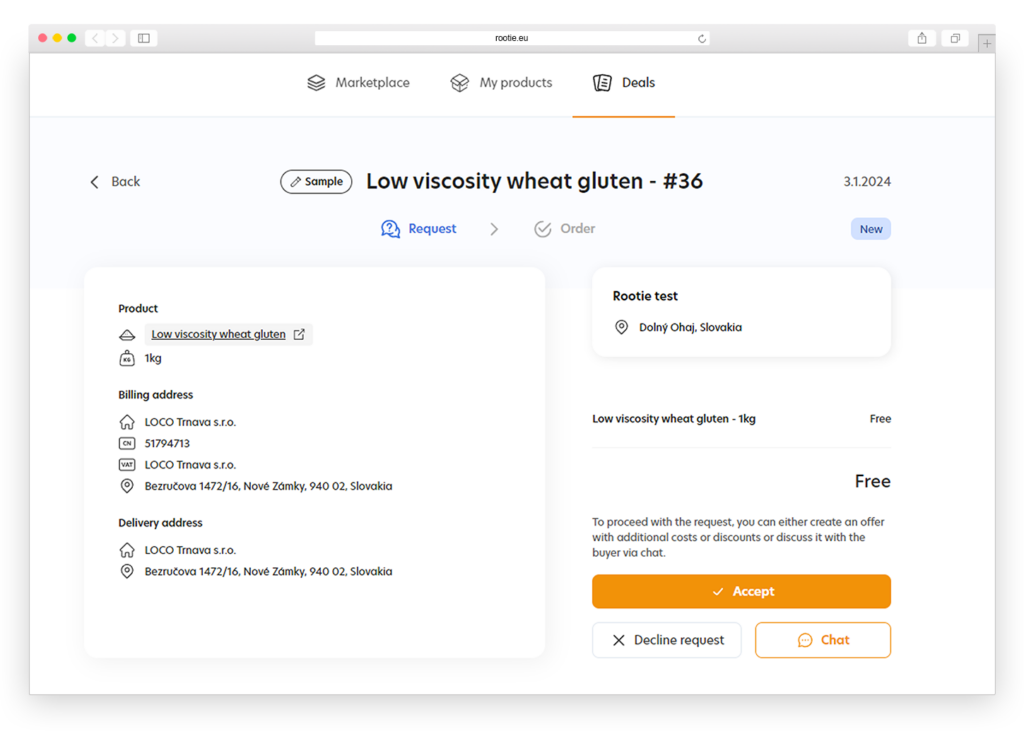This screenshot has width=1024, height=734.
Task: Open the Request step
Action: pyautogui.click(x=419, y=229)
